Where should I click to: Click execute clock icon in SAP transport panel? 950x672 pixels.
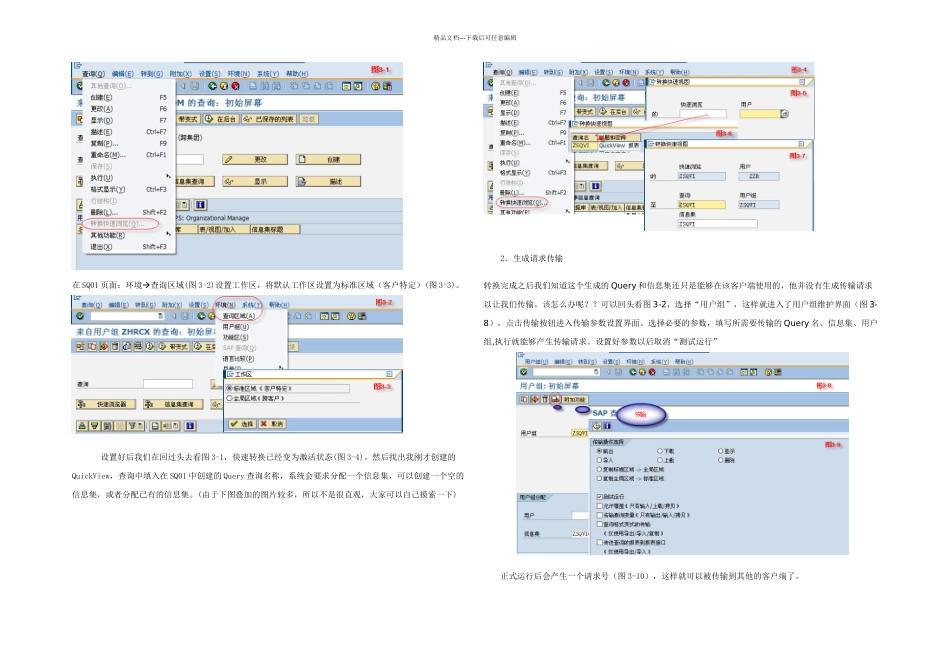pyautogui.click(x=597, y=426)
